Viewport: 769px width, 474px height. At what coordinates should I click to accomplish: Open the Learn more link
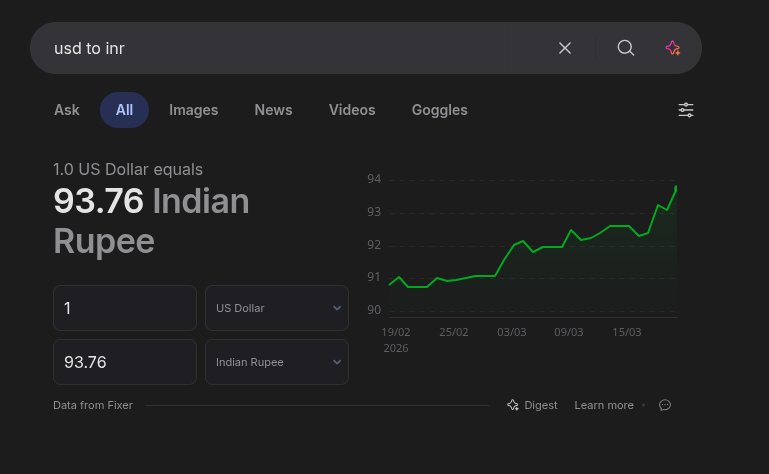tap(604, 405)
